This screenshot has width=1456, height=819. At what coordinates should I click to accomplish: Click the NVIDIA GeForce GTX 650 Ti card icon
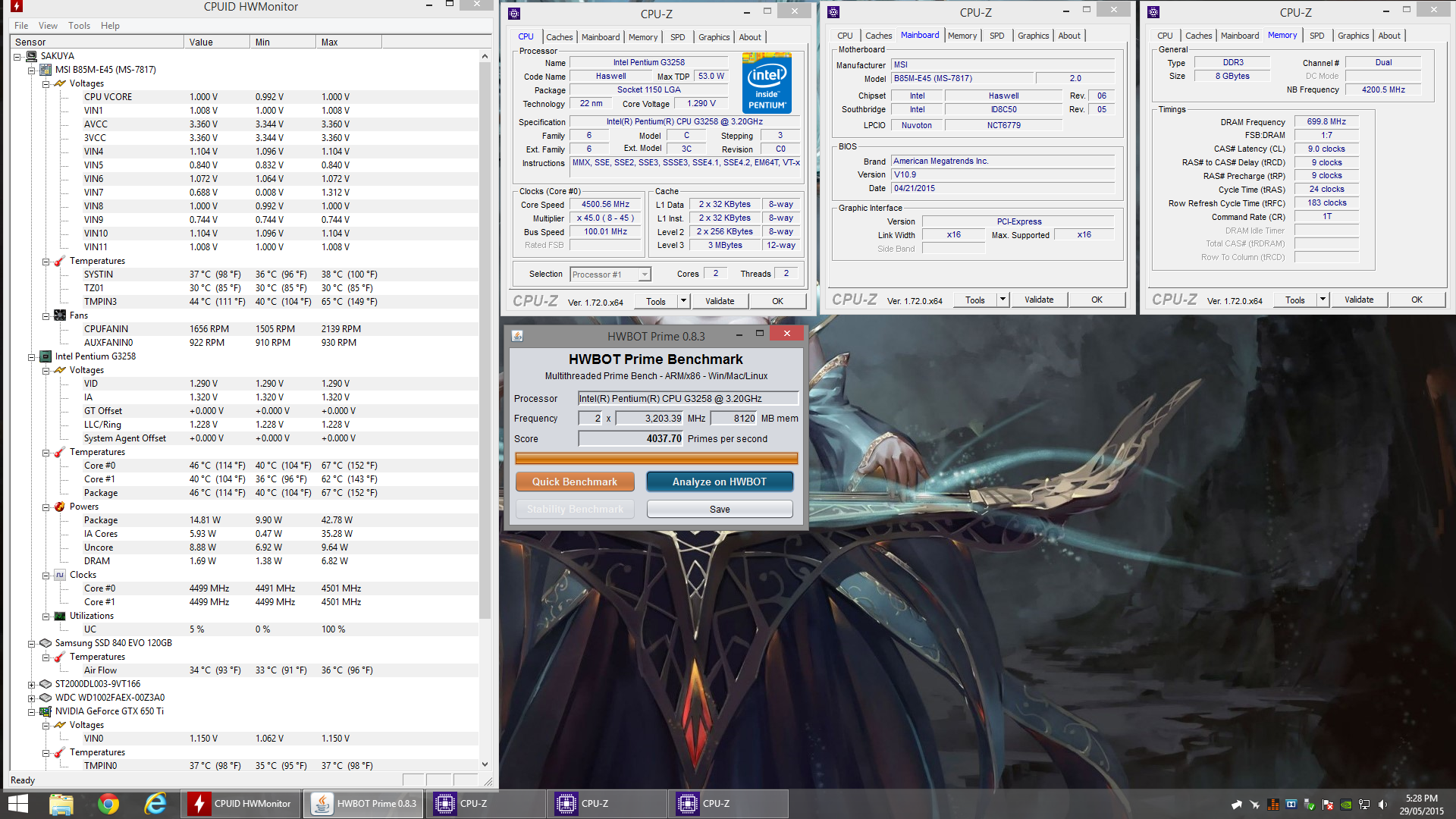tap(45, 711)
